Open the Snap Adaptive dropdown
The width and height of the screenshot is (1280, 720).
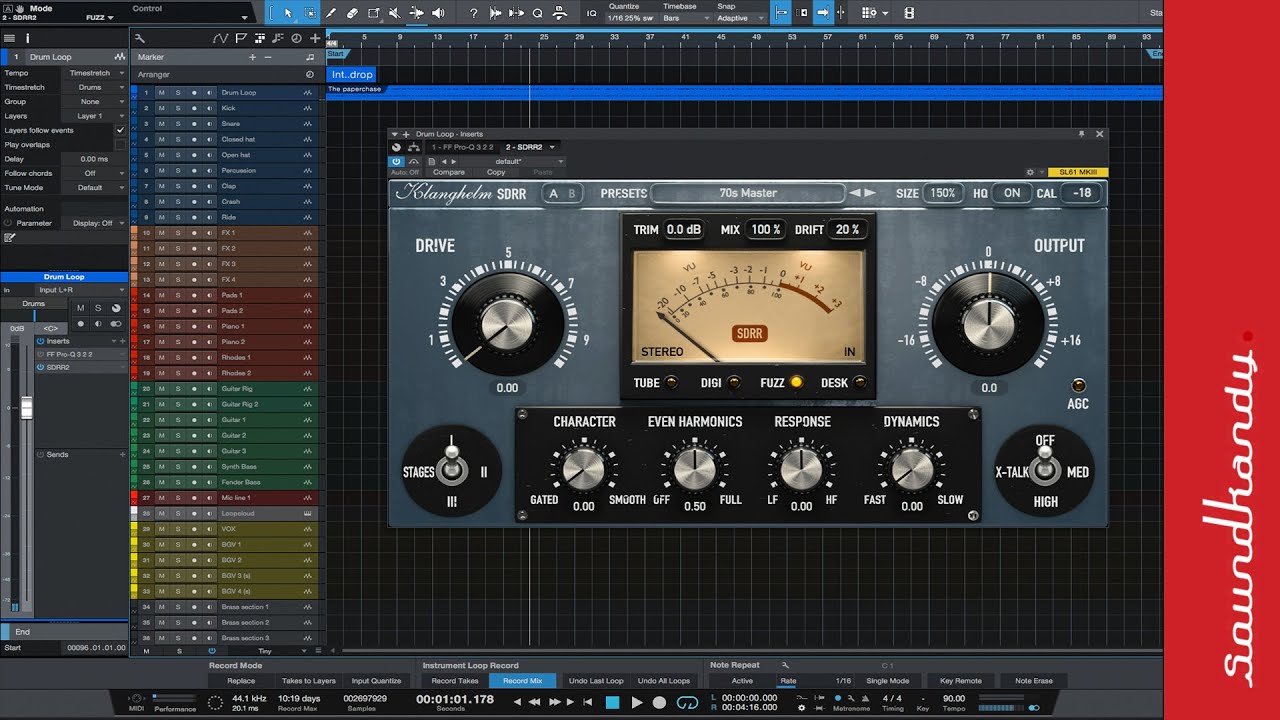tap(740, 18)
